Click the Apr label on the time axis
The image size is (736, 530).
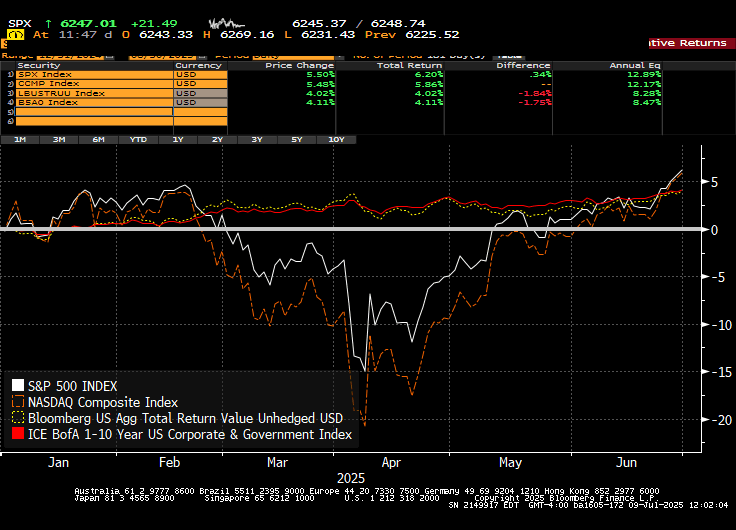click(391, 462)
